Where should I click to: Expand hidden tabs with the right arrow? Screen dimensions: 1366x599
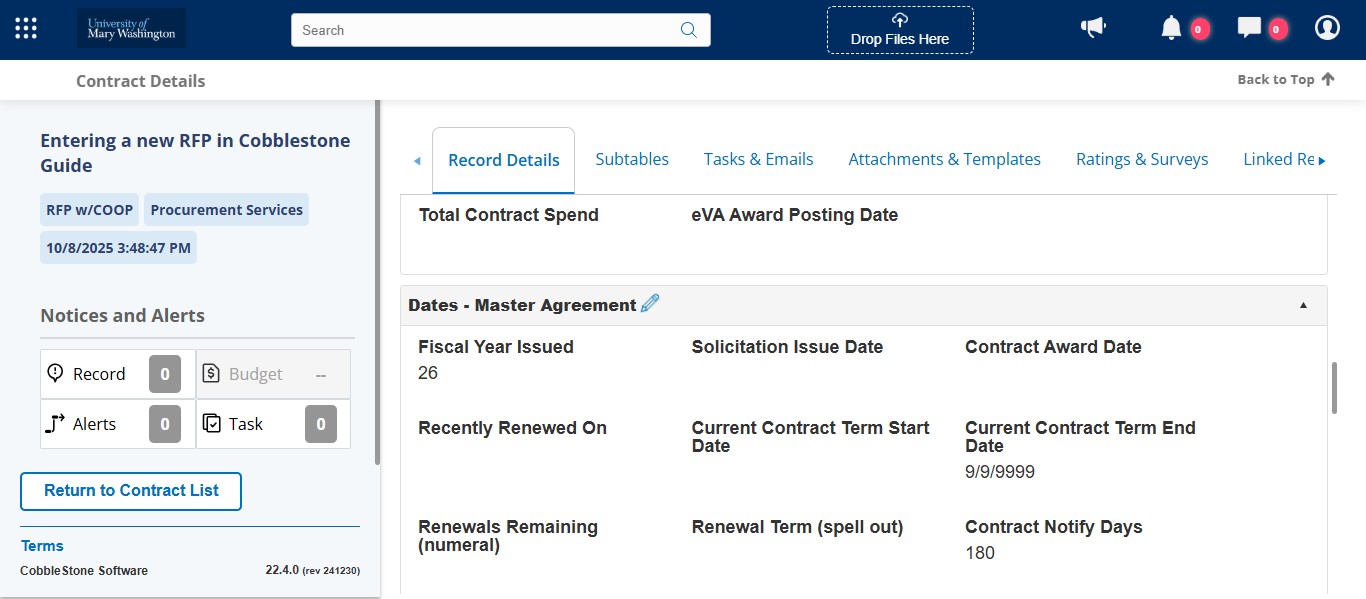coord(1321,159)
